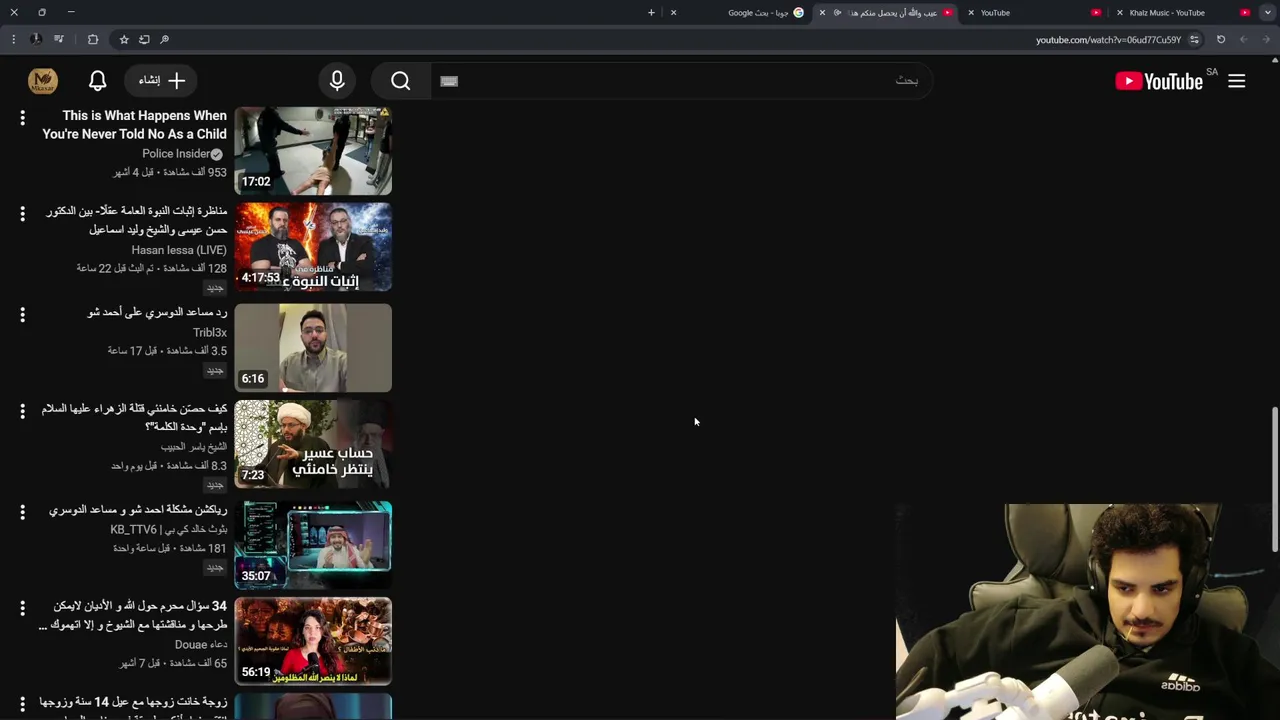Open the video title رد مساعد الدوسري على أحمد شو
Image resolution: width=1280 pixels, height=720 pixels.
coord(158,312)
